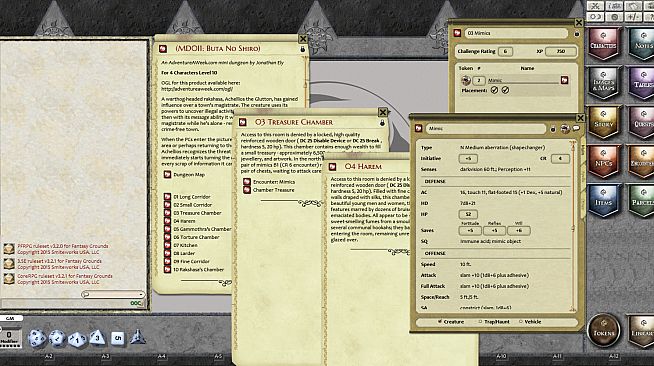Screen dimensions: 654x366
Task: Click the HP 52 field
Action: [x=468, y=214]
